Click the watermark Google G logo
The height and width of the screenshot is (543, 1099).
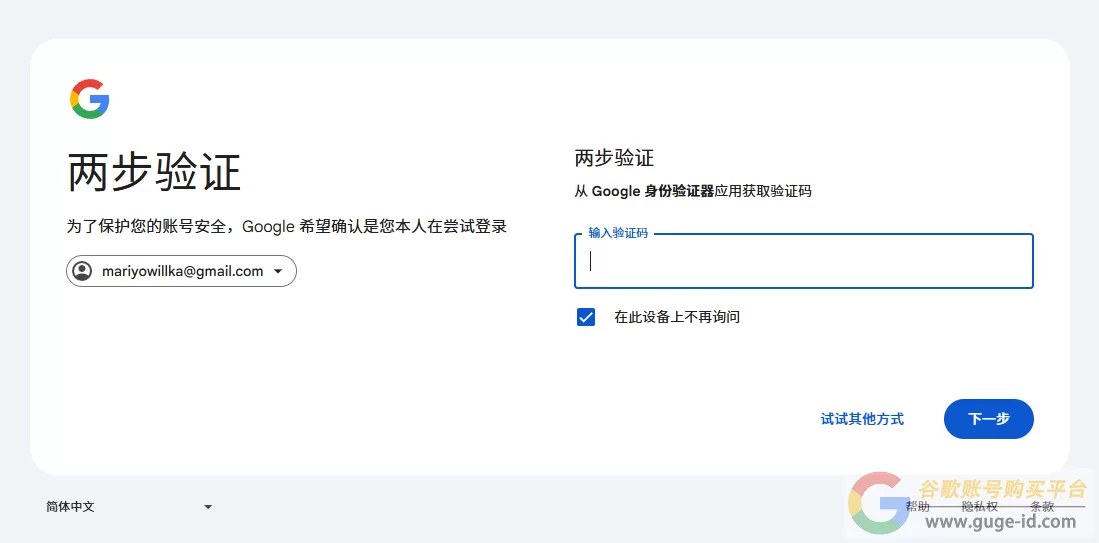(x=880, y=503)
